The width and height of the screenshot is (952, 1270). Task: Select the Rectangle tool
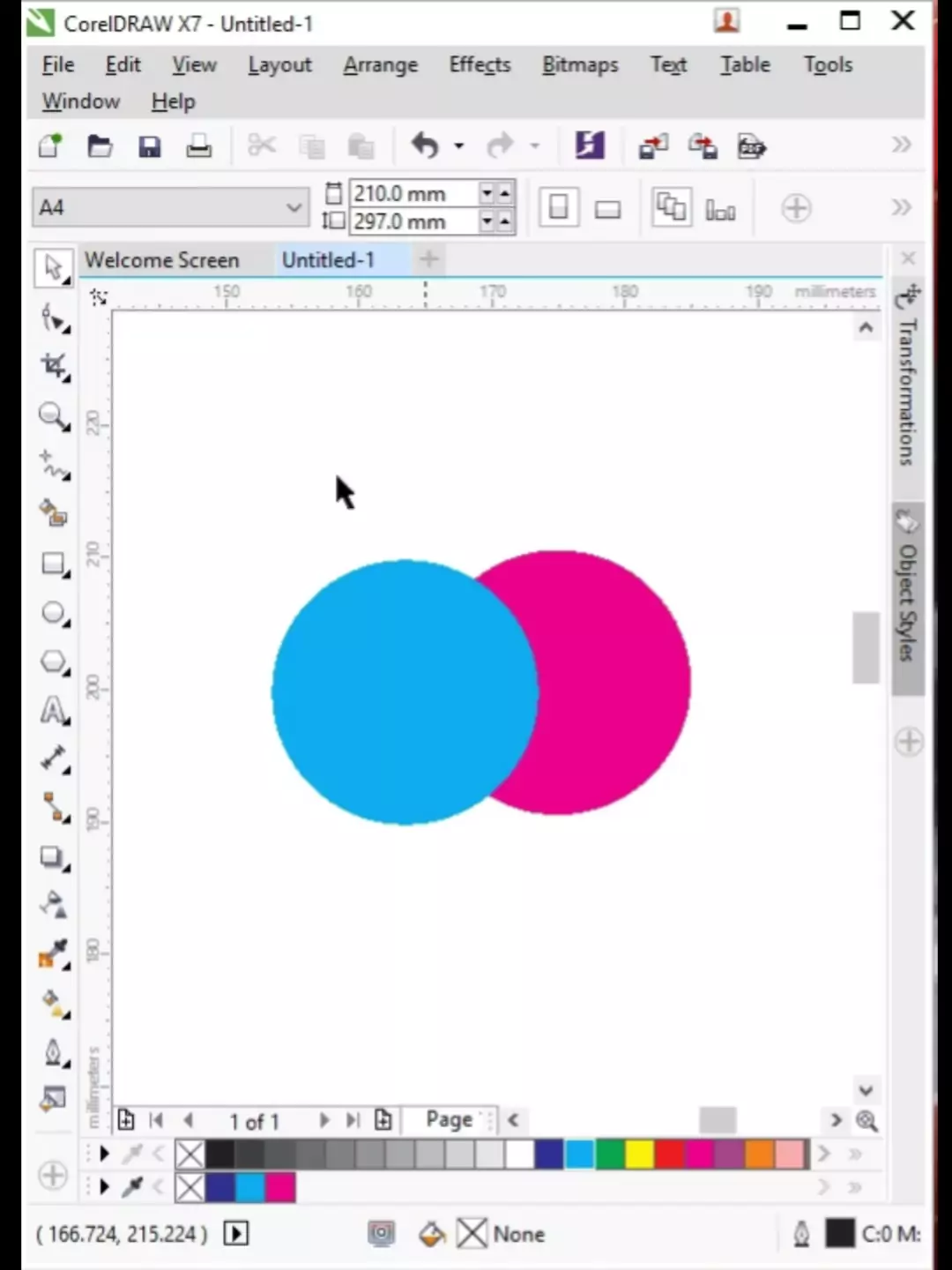click(x=54, y=564)
